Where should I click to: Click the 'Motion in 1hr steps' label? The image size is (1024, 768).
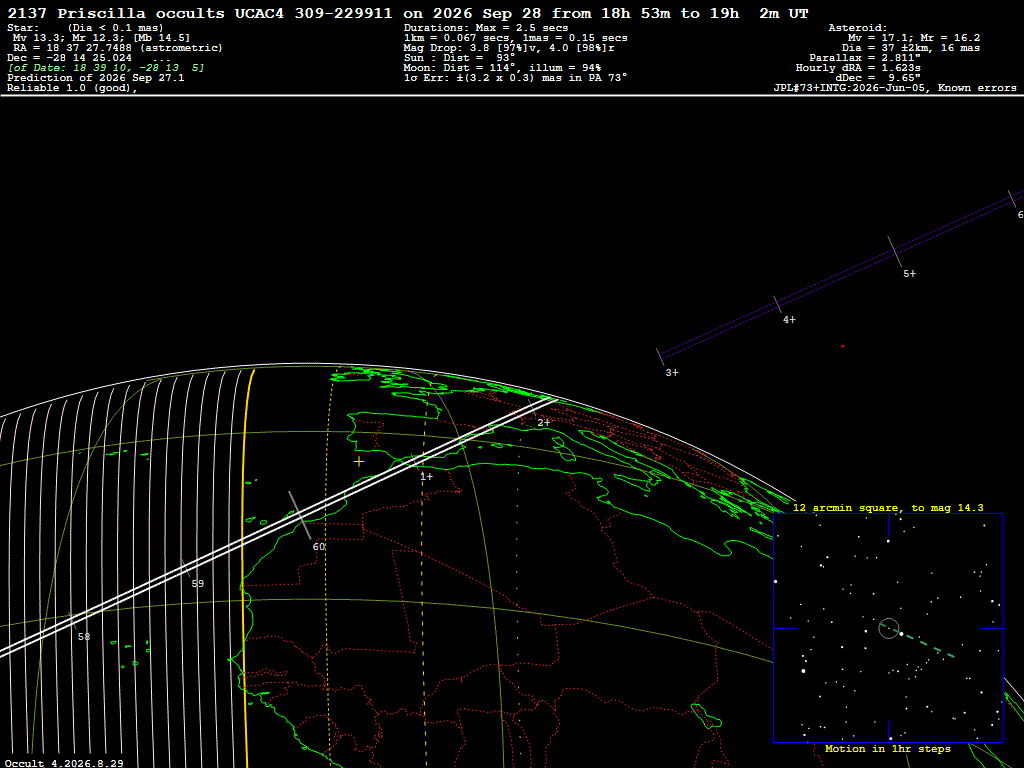888,749
